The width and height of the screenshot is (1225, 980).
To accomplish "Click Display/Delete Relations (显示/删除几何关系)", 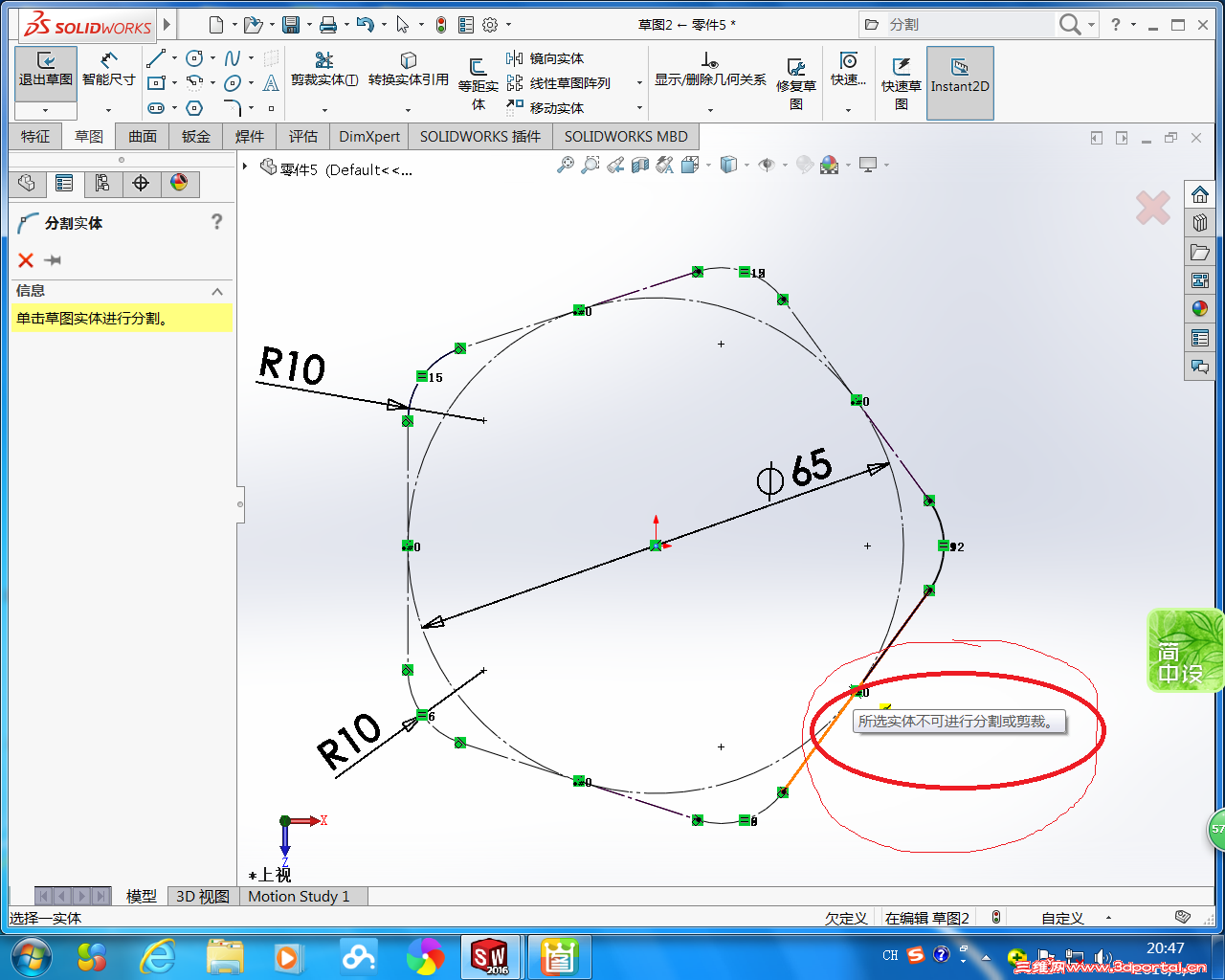I will click(710, 70).
